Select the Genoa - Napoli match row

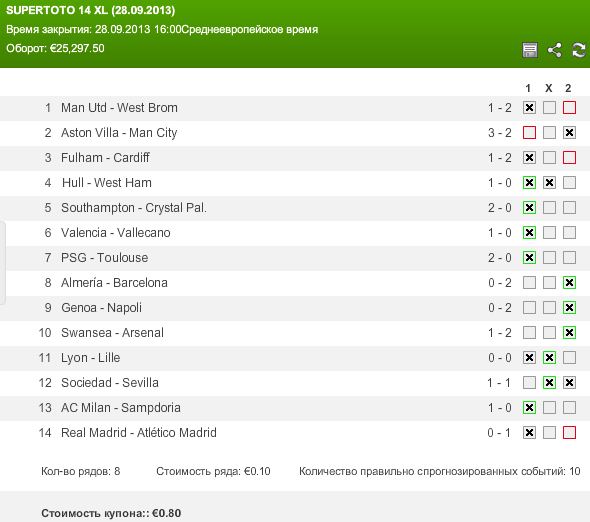coord(295,308)
